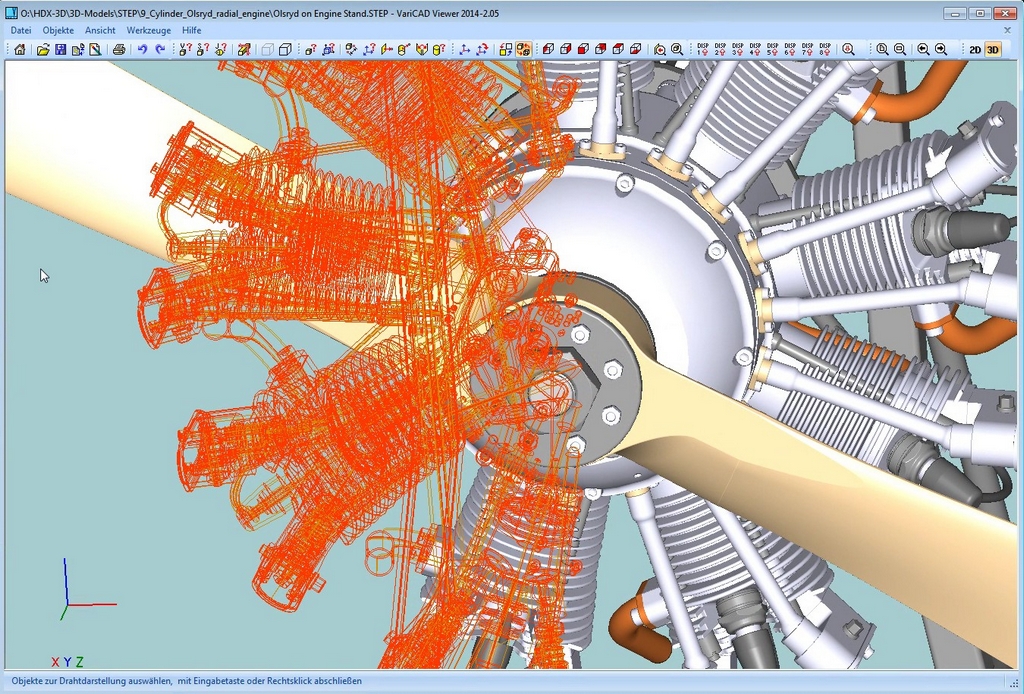Undo the last action
Screen dimensions: 1024x694
[142, 49]
